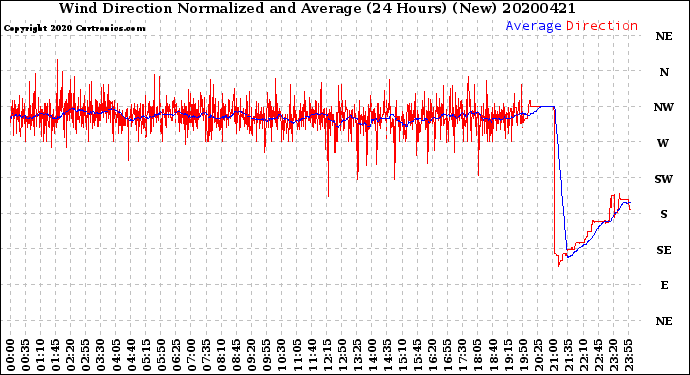
Task: Click the 21:00 time label
Action: (553, 355)
